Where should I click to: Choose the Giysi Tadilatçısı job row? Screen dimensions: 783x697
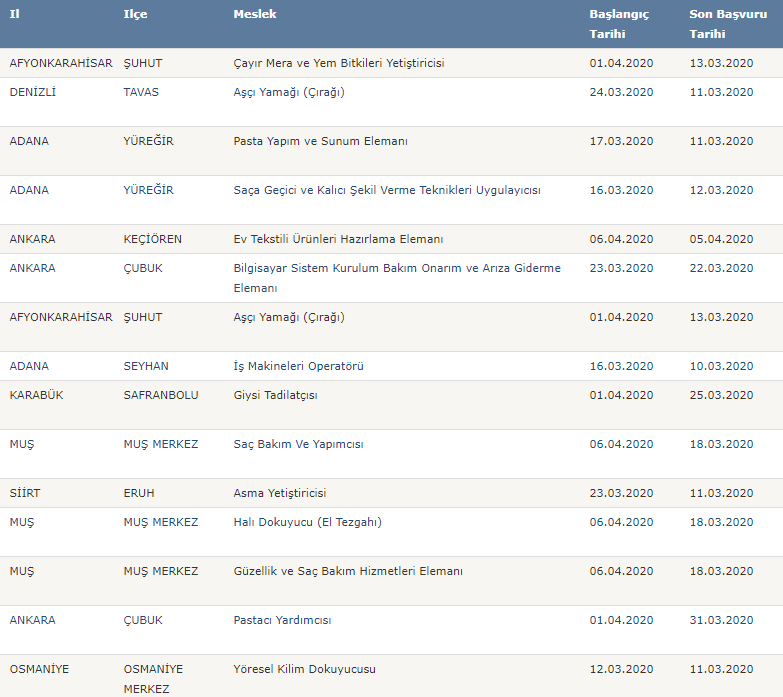(275, 395)
